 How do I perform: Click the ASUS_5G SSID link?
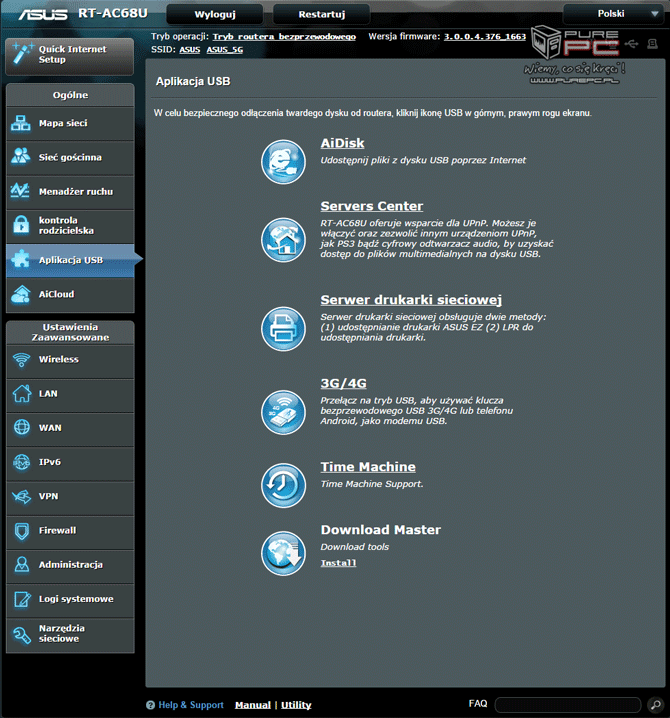(x=224, y=49)
